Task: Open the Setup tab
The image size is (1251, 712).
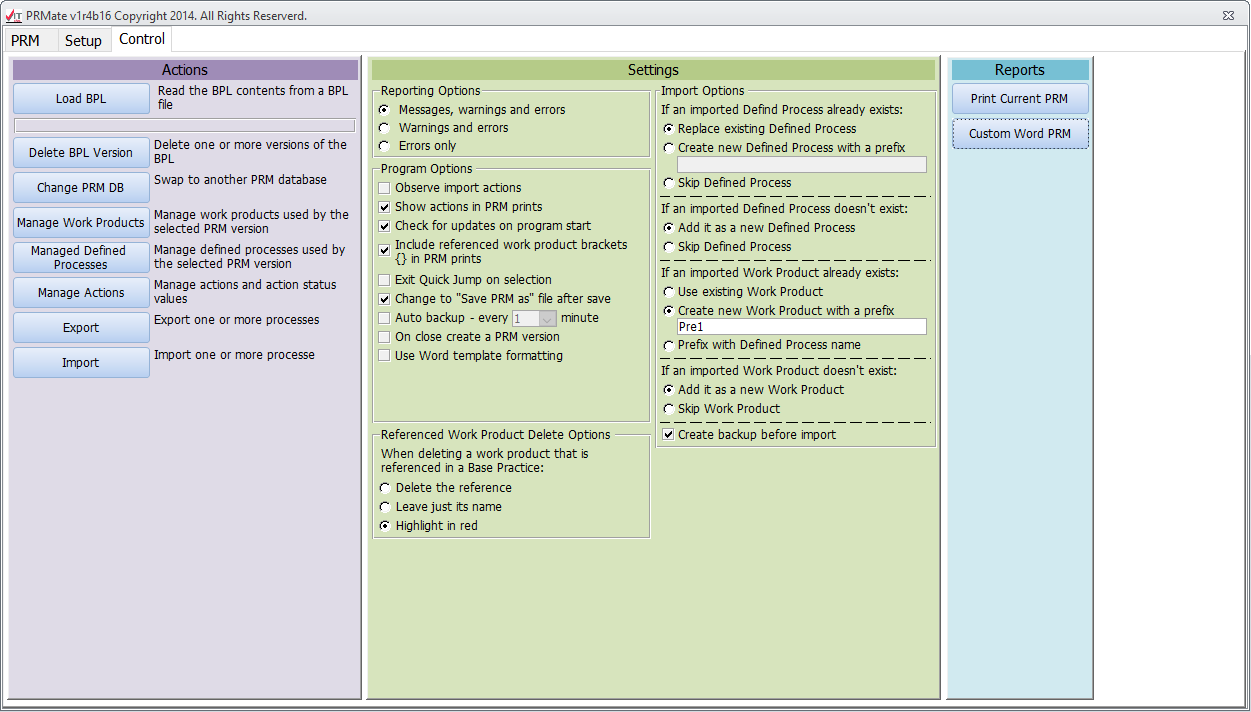Action: pos(83,41)
